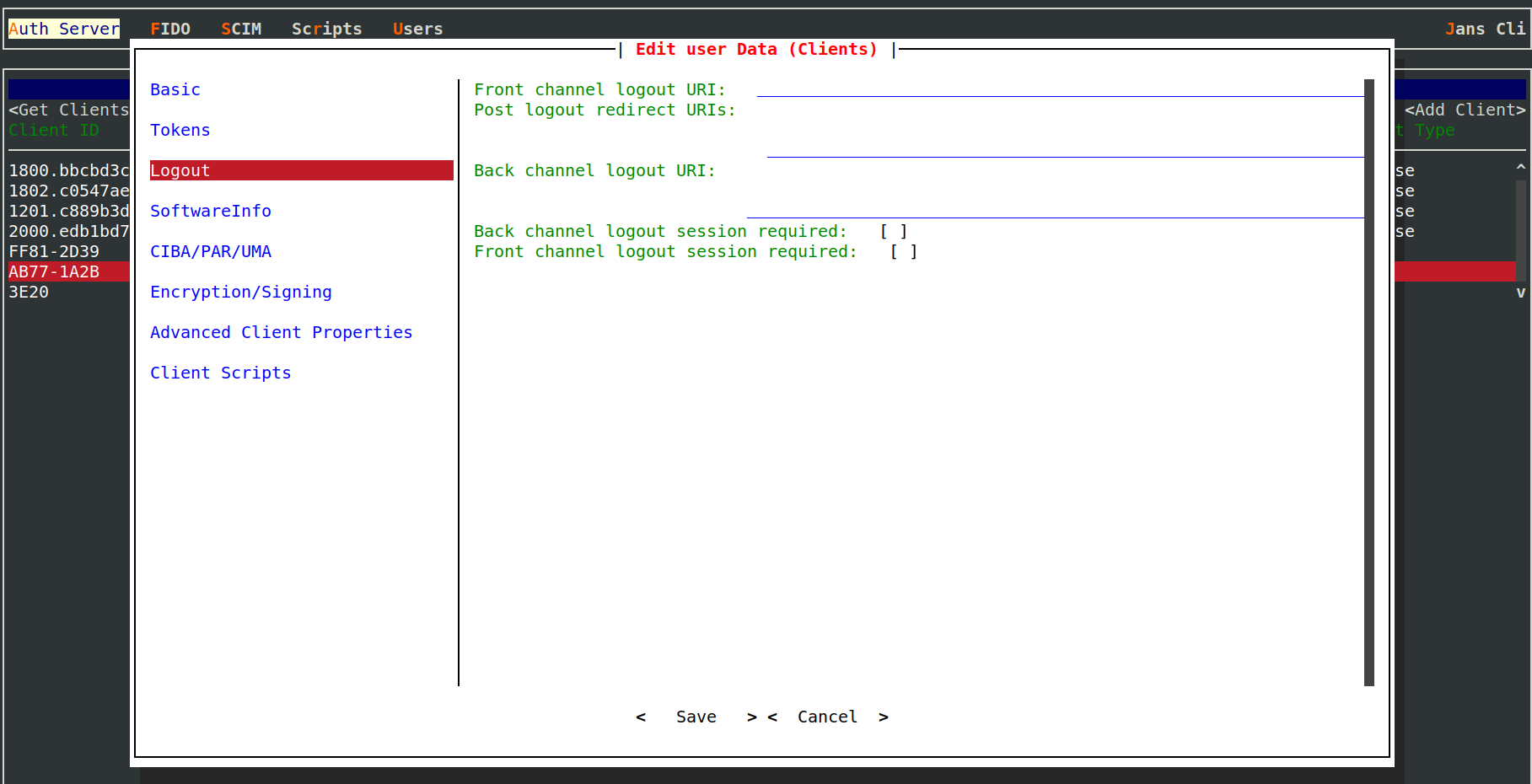
Task: Open the Basic section
Action: 175,89
